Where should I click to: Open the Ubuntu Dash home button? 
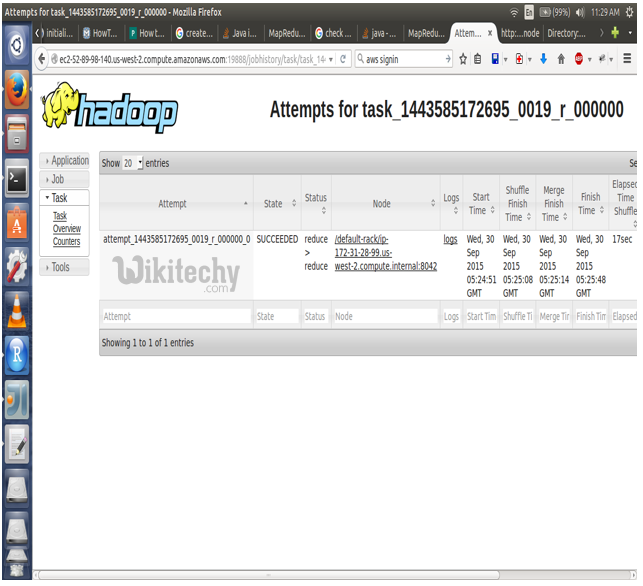click(x=16, y=45)
